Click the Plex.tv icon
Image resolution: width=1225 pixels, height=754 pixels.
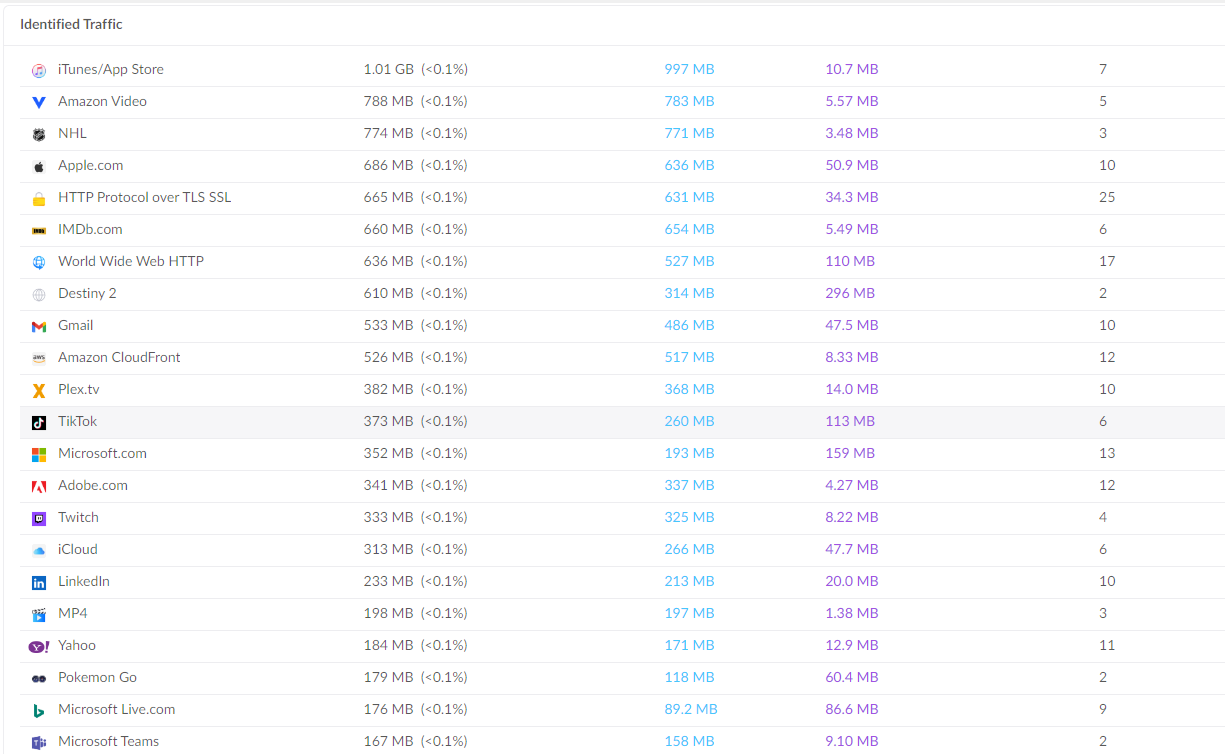coord(38,390)
